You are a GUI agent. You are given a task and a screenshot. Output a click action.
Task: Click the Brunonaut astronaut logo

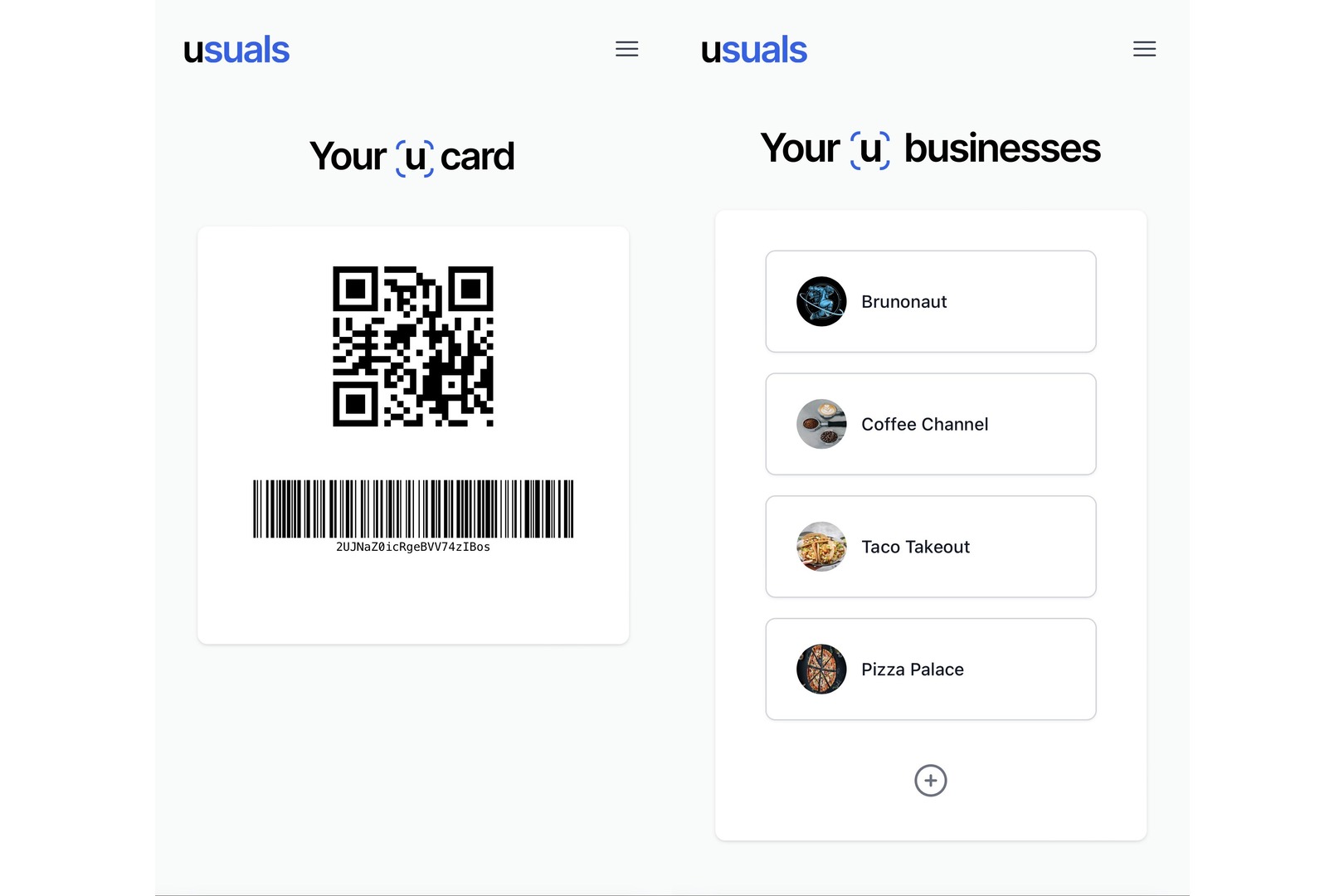pyautogui.click(x=821, y=301)
